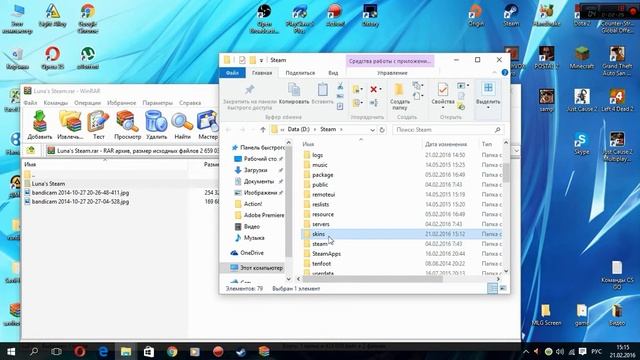Open WinRAR Операции menu

87,103
